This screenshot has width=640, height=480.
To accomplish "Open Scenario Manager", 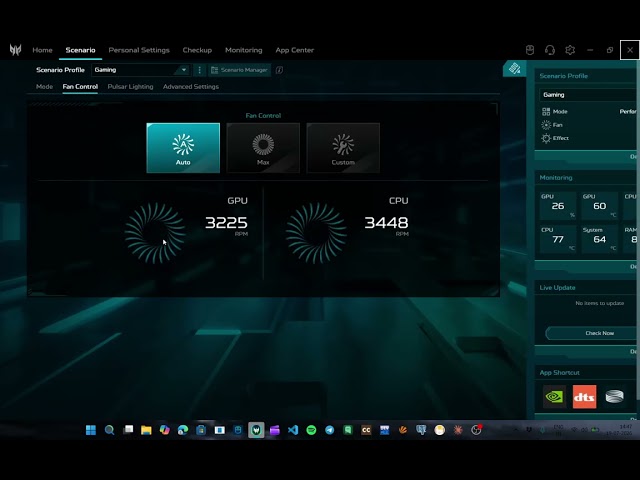I will [x=240, y=70].
